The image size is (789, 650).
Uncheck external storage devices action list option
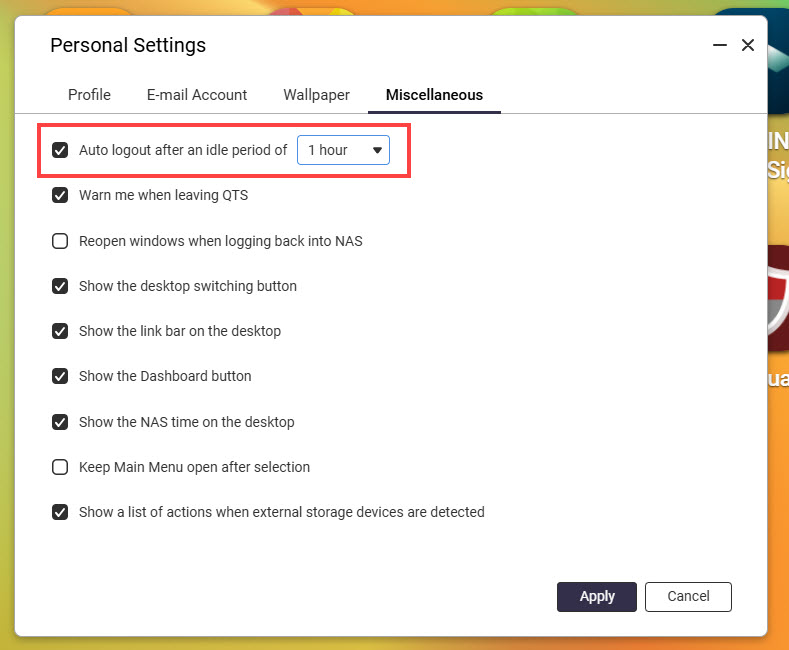[x=60, y=512]
